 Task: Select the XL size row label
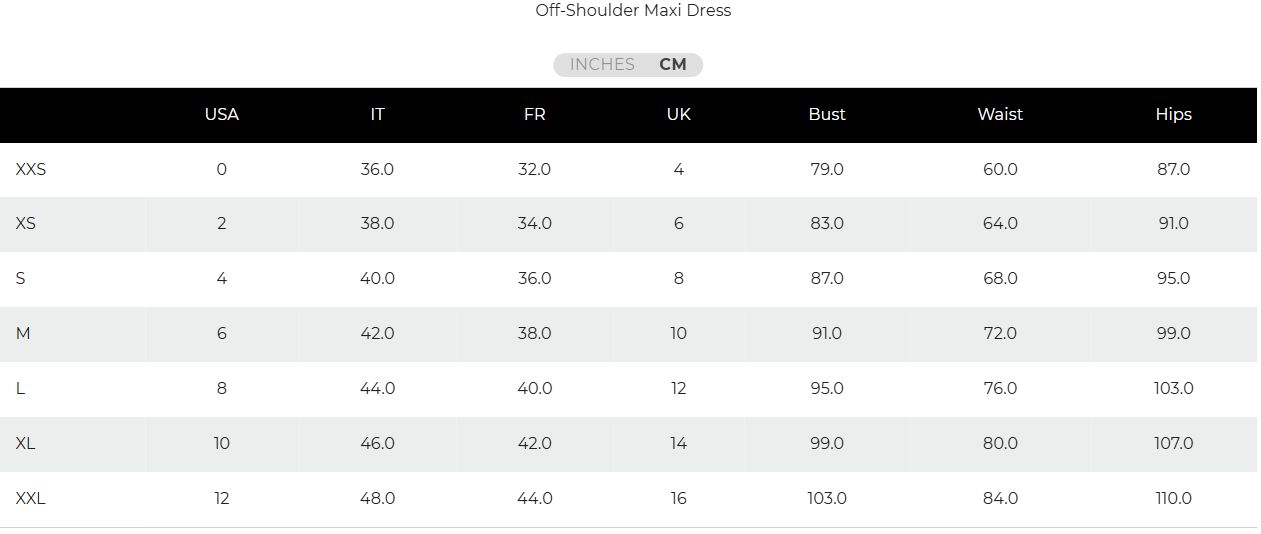(26, 443)
